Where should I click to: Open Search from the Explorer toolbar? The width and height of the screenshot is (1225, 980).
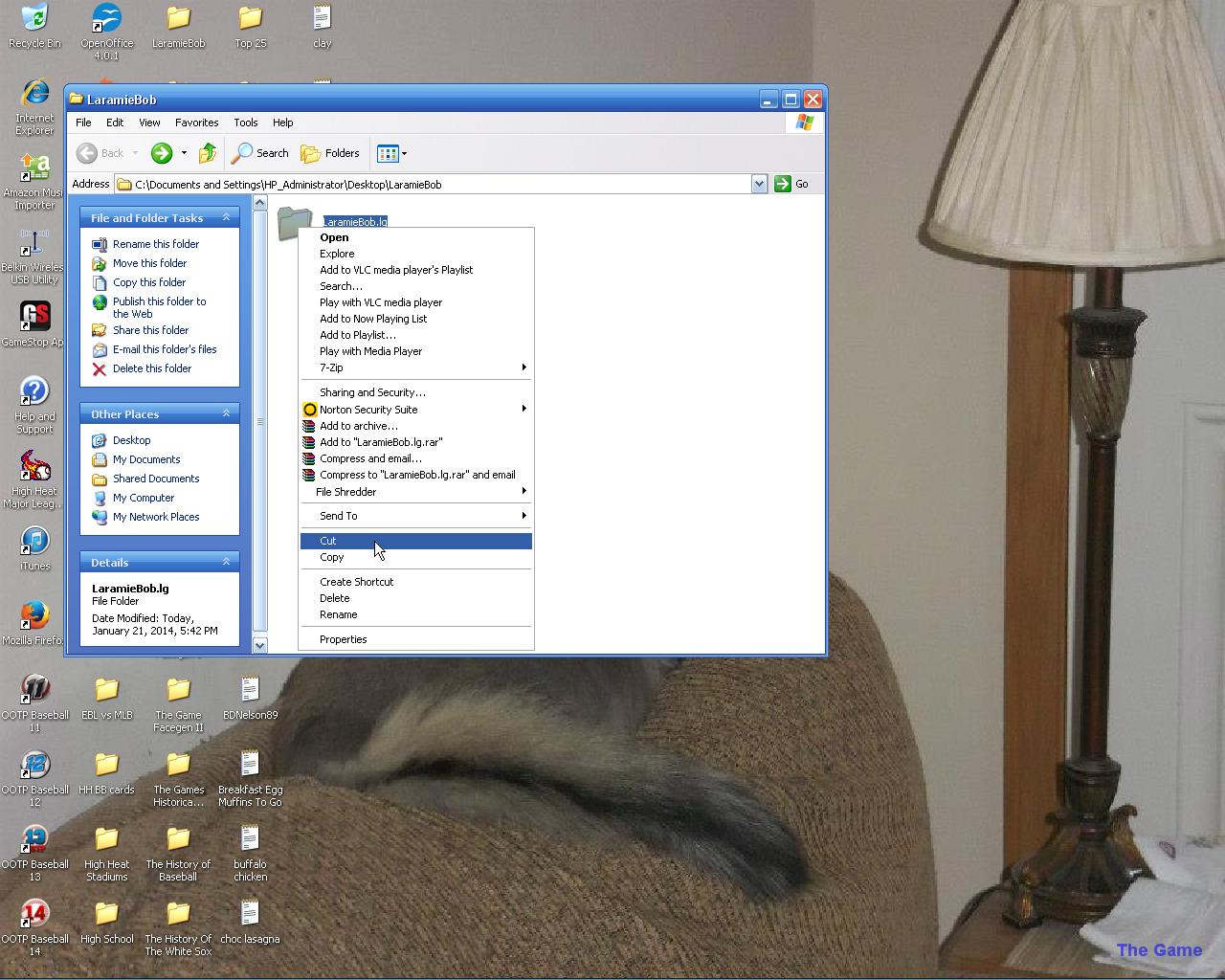click(x=260, y=153)
